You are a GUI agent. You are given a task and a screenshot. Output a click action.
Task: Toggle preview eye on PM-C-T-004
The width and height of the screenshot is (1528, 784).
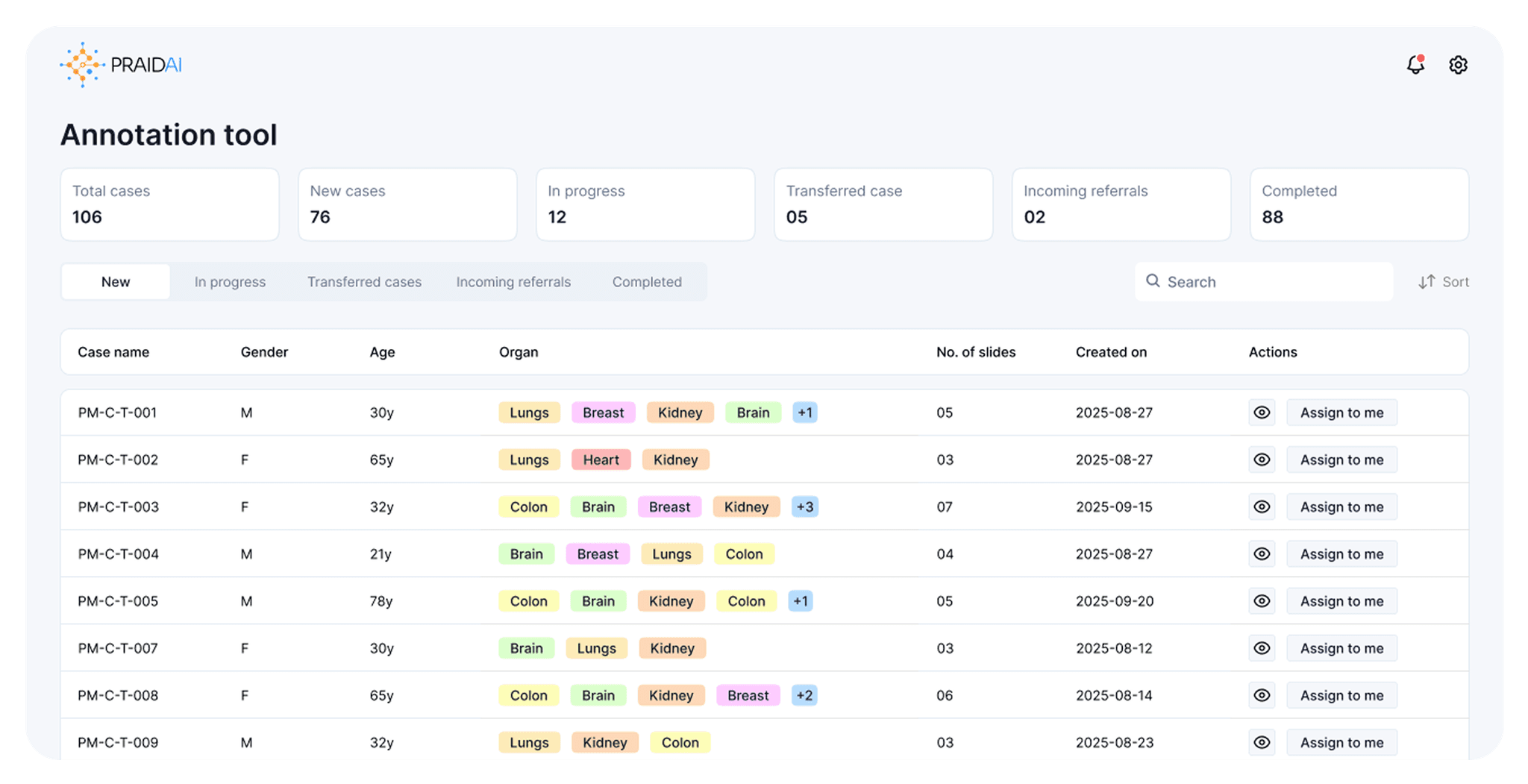tap(1262, 553)
